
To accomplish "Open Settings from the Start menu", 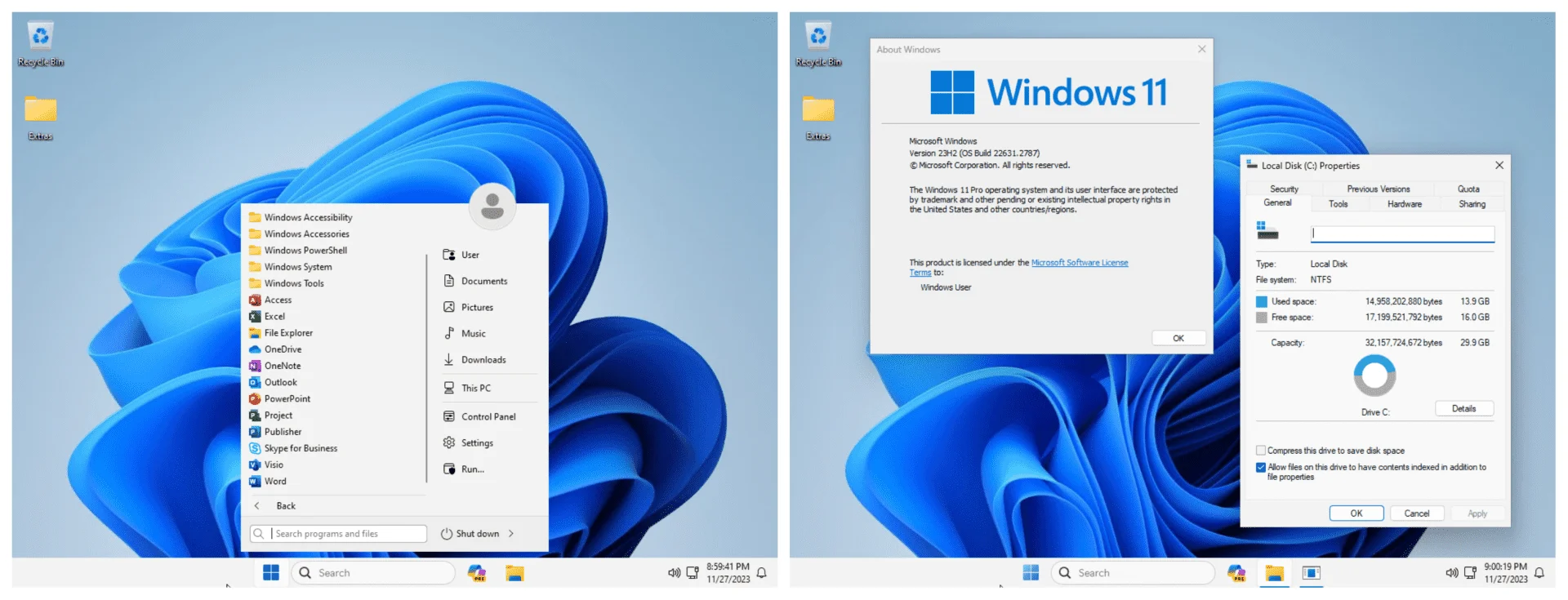I will point(468,442).
